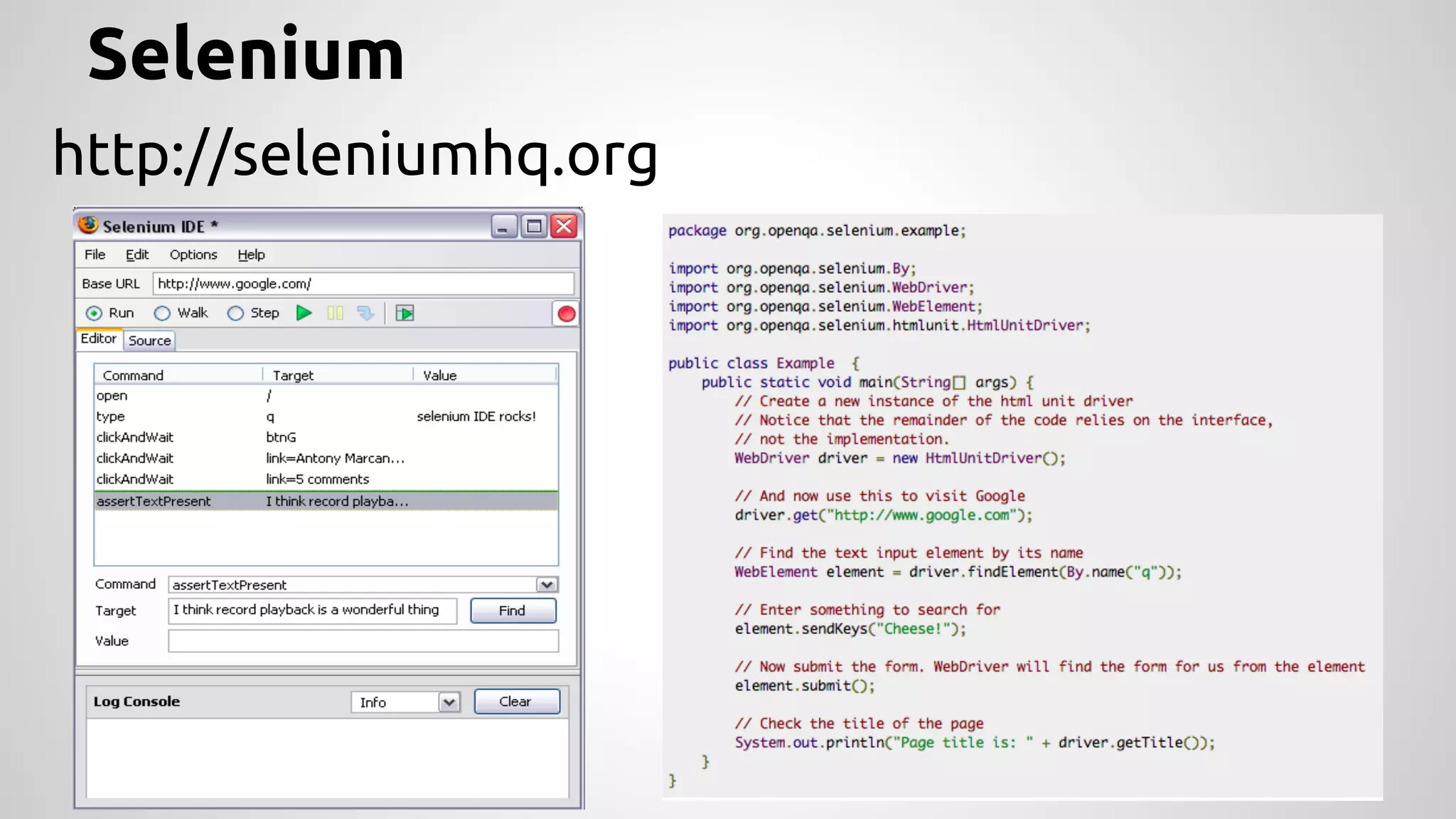The width and height of the screenshot is (1456, 819).
Task: Open the Help menu
Action: (251, 255)
